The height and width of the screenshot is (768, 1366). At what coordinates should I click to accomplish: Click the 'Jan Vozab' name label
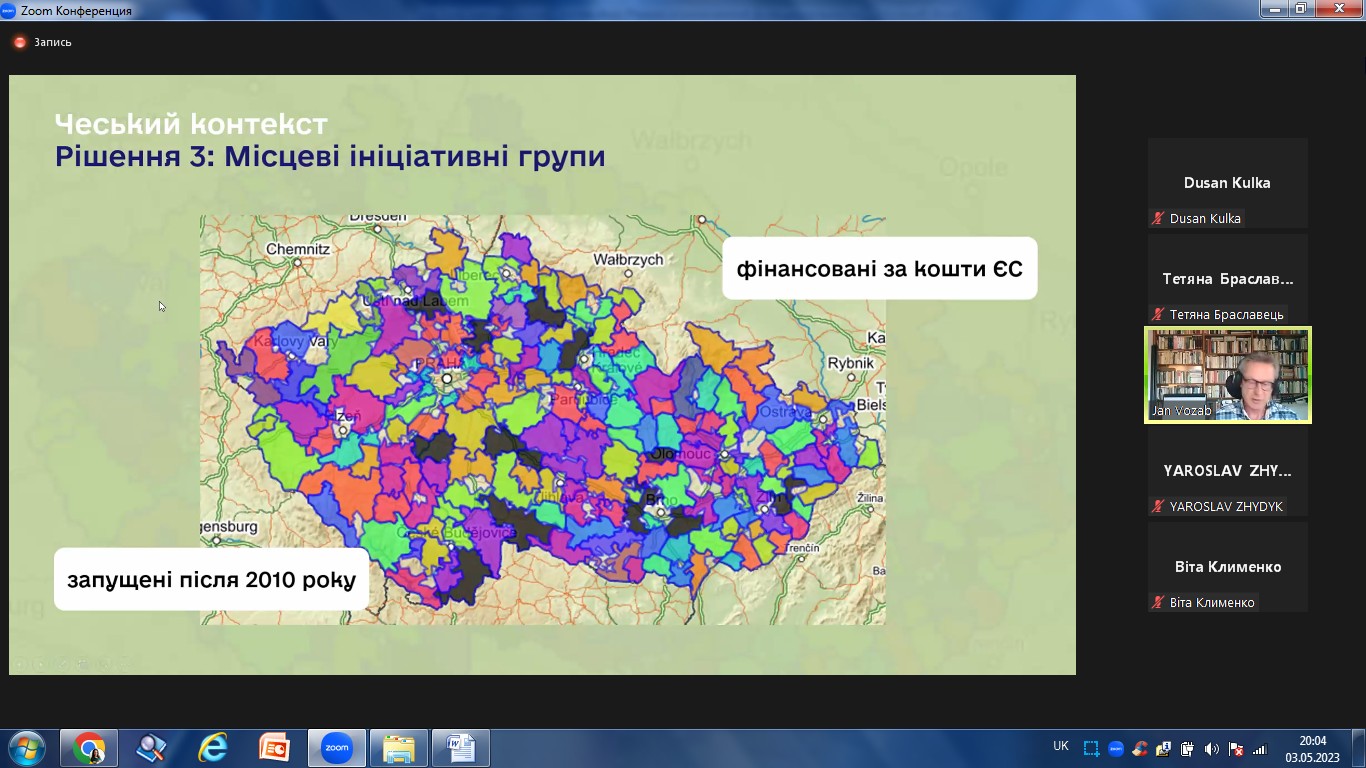[x=1181, y=411]
